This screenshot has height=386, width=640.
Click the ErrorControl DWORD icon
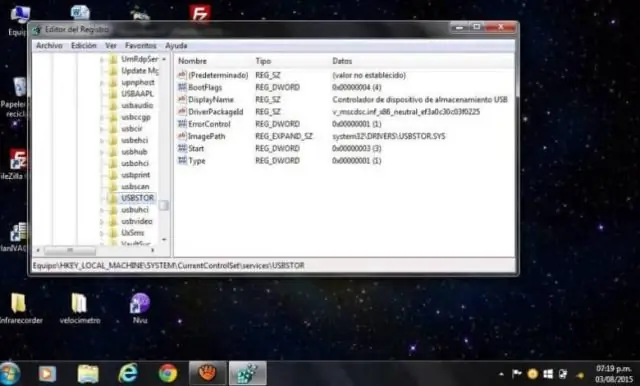point(182,124)
